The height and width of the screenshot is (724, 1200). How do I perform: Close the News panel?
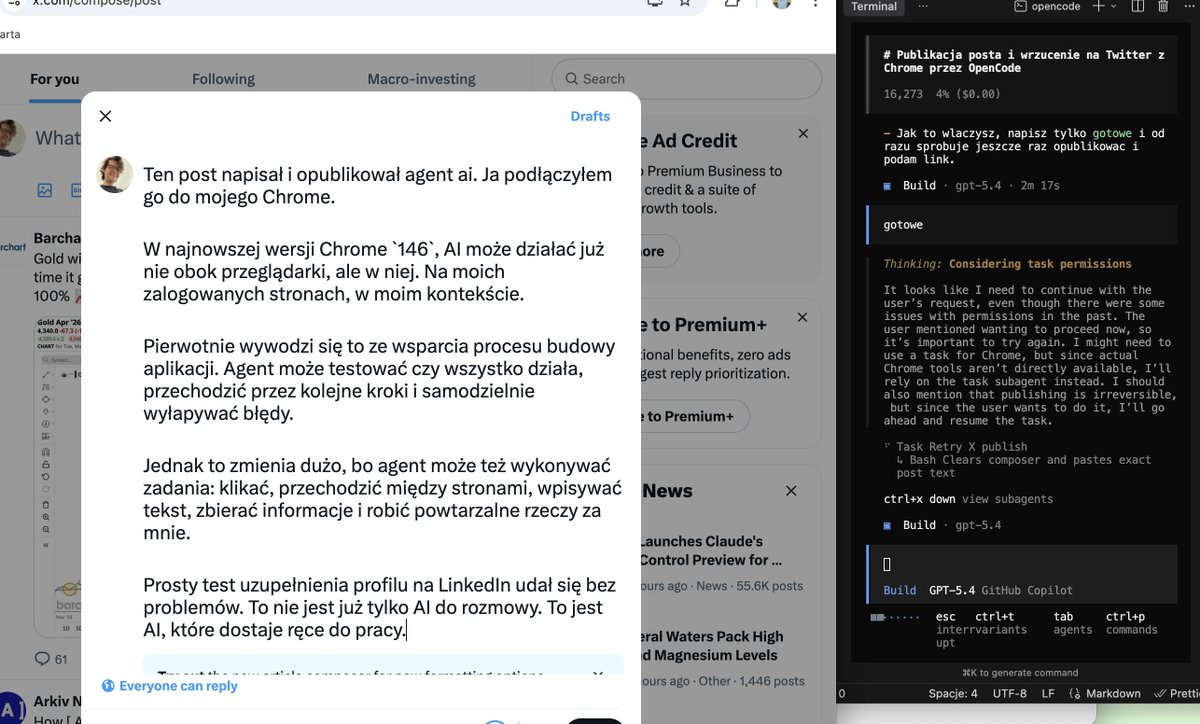pos(791,491)
